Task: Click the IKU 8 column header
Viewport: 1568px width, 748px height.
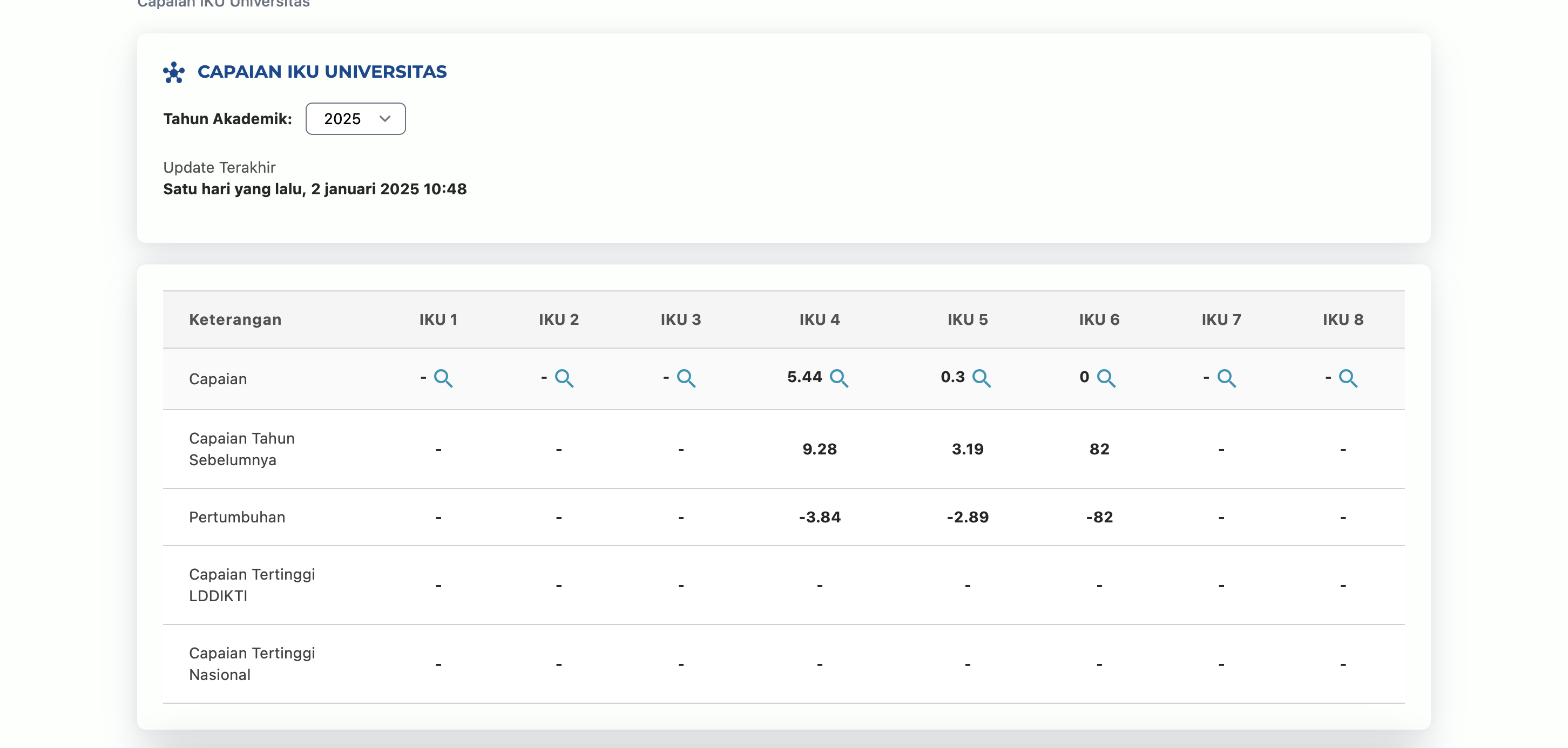Action: (x=1343, y=319)
